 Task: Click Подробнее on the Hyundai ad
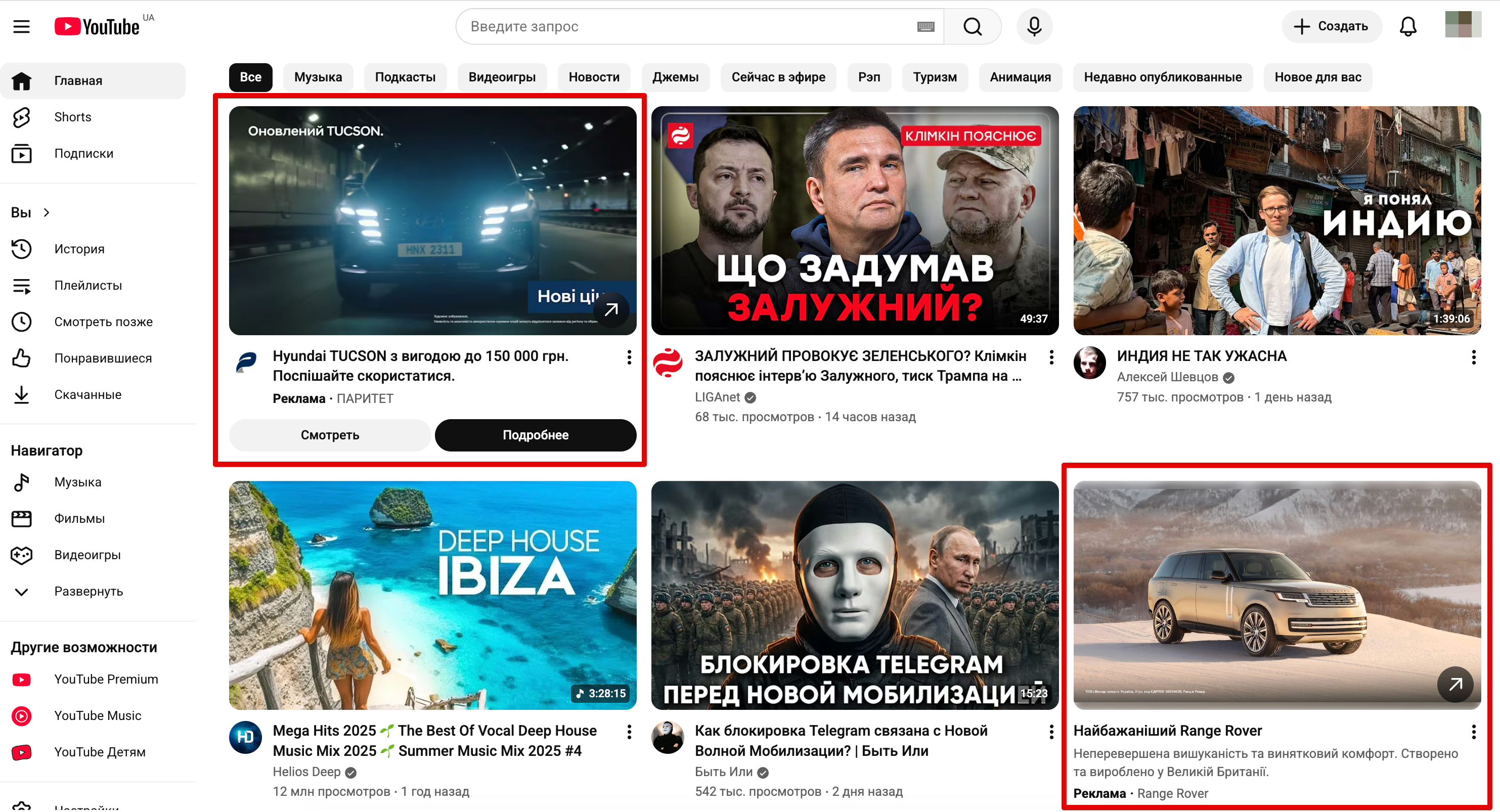point(535,435)
